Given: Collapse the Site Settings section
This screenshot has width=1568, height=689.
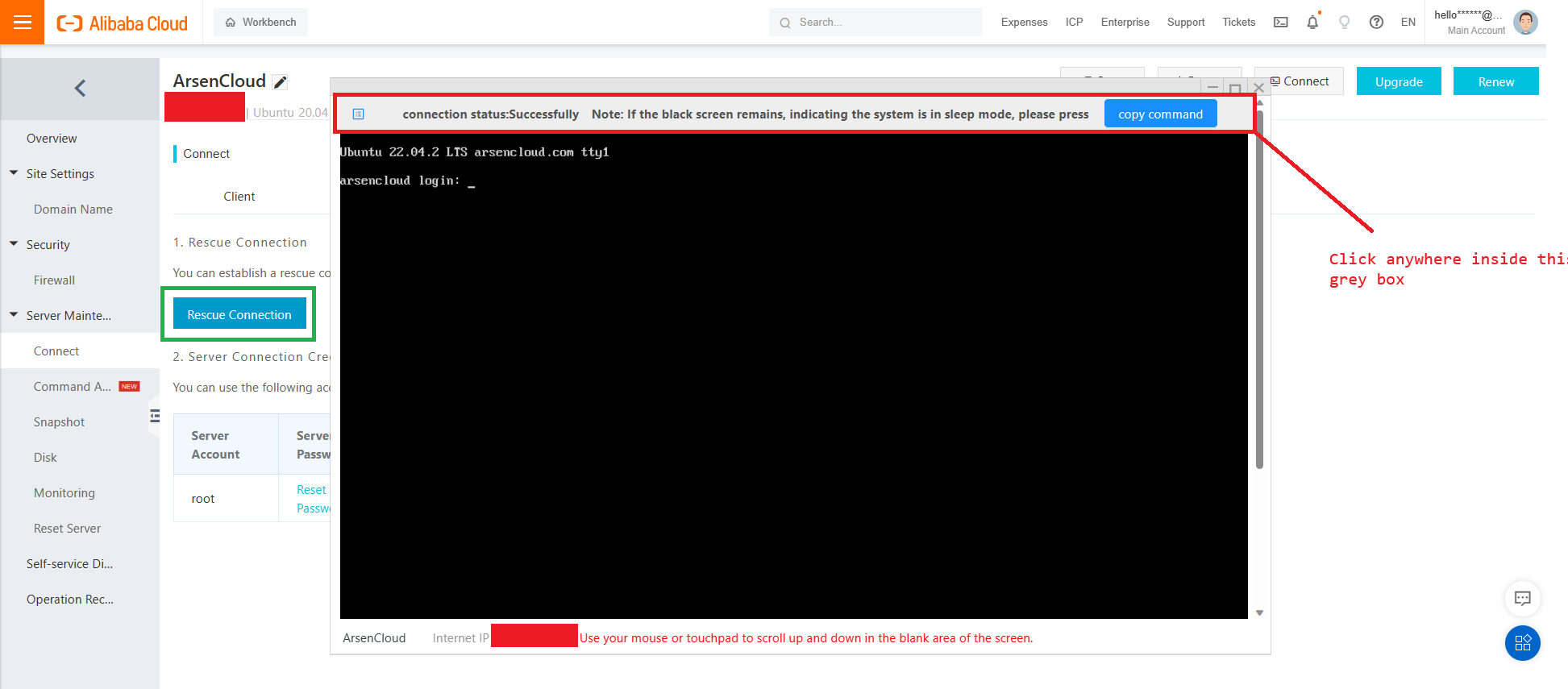Looking at the screenshot, I should pos(14,173).
